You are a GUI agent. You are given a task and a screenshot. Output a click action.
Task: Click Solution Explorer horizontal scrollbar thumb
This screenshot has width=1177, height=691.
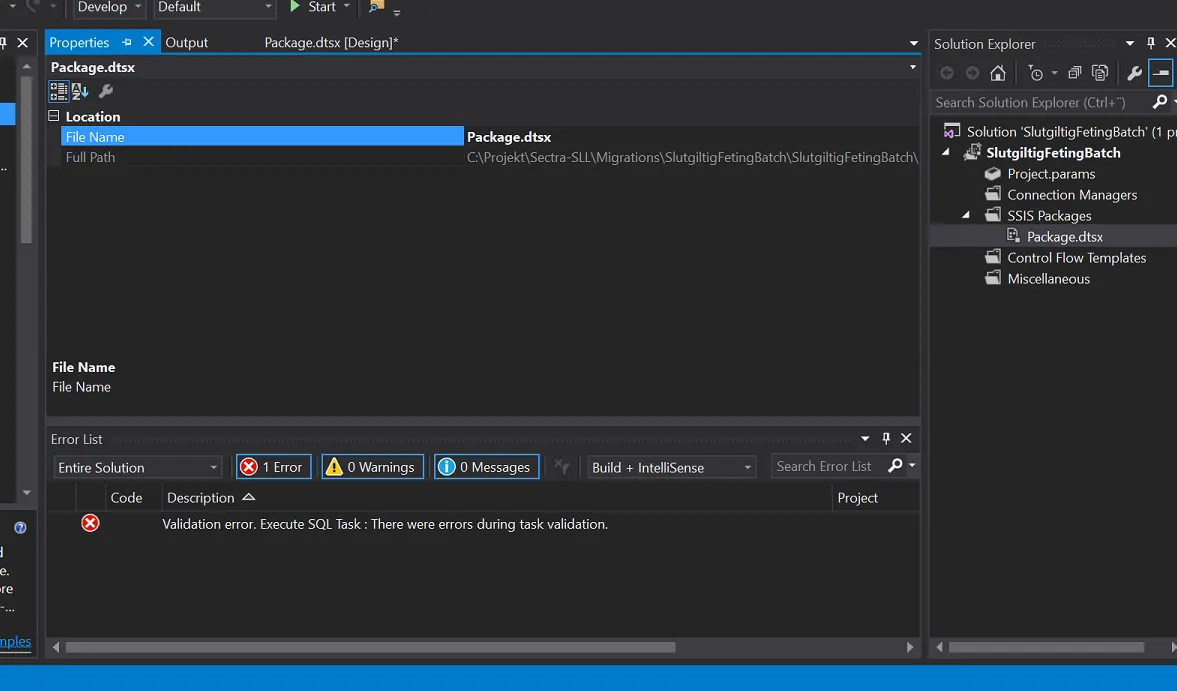point(1046,647)
